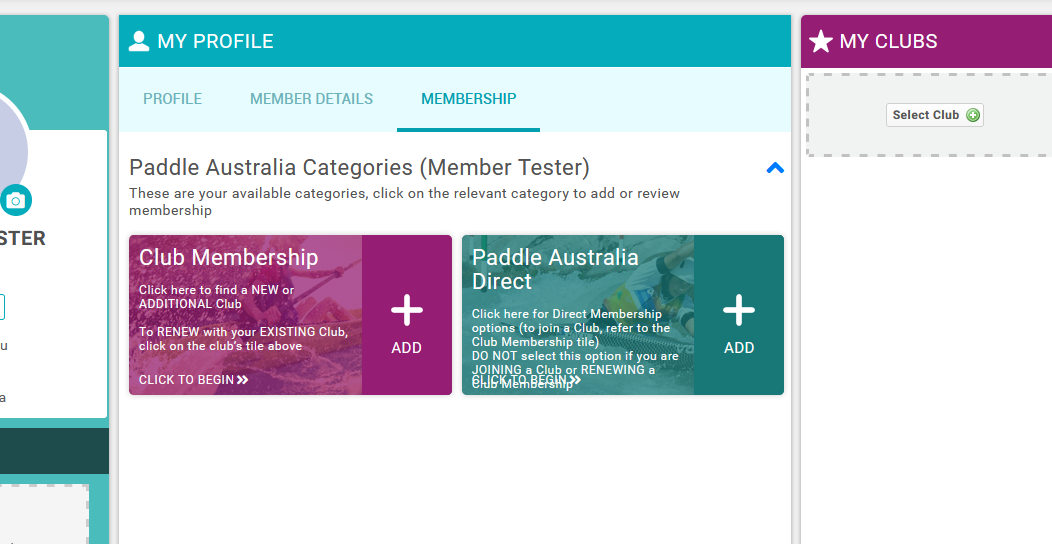Image resolution: width=1052 pixels, height=544 pixels.
Task: Click the camera icon to change photo
Action: coord(15,200)
